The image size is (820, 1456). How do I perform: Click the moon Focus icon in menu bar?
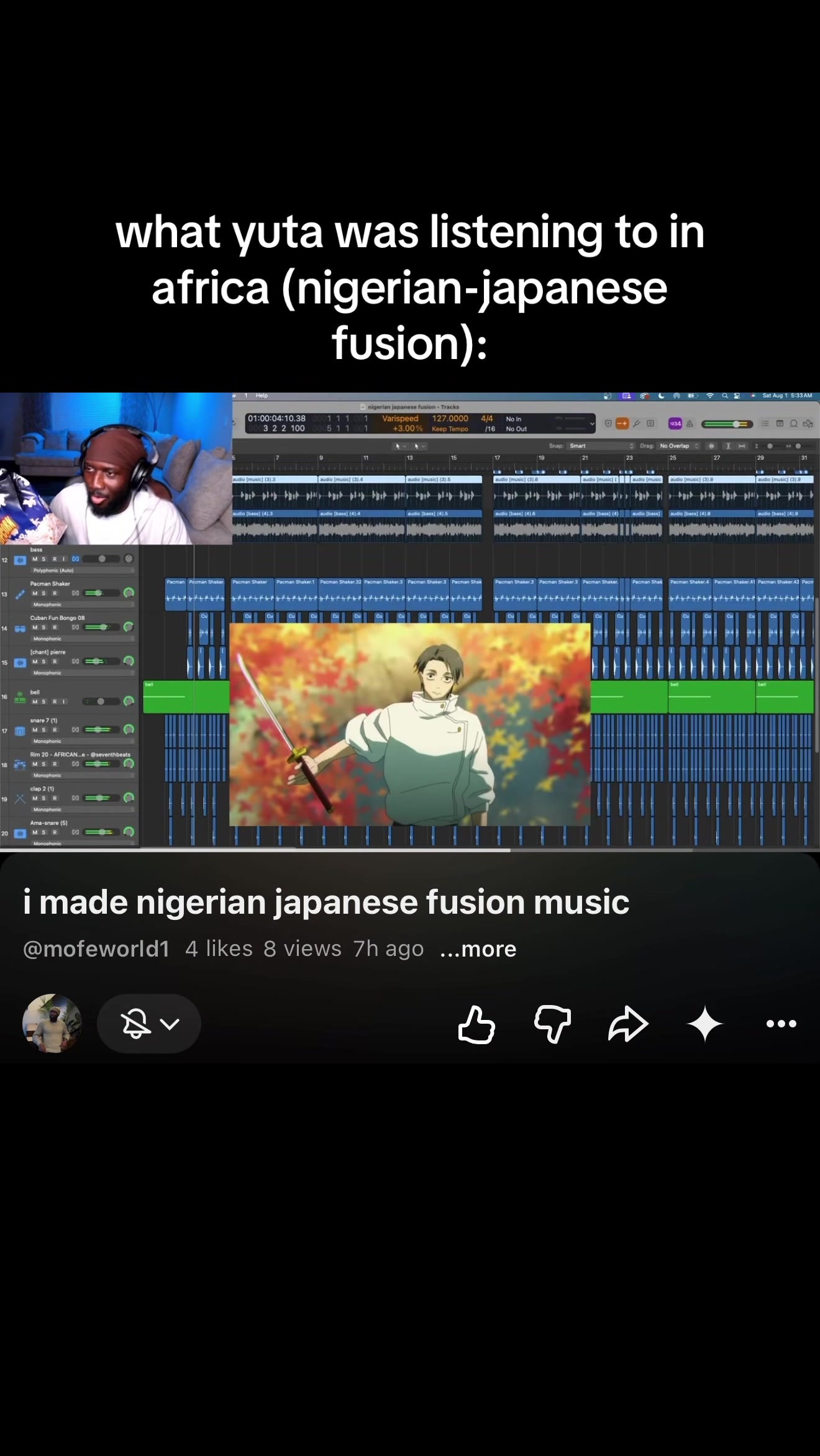(x=662, y=396)
